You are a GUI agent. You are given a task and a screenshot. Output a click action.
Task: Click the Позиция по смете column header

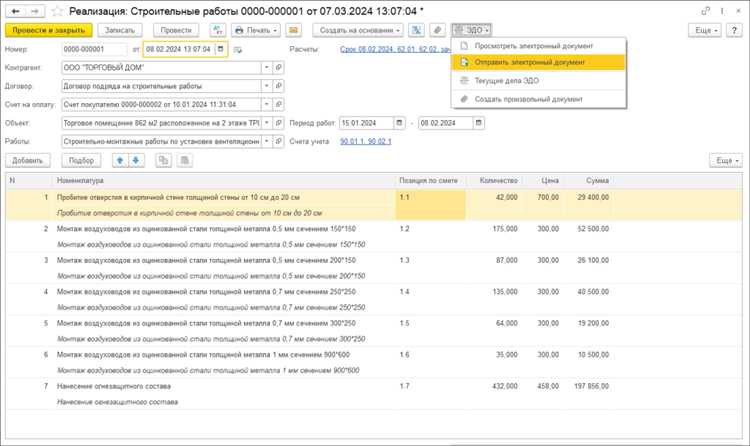(x=429, y=180)
